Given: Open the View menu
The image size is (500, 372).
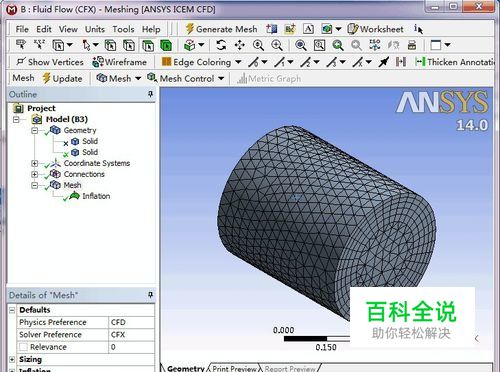Looking at the screenshot, I should 68,29.
